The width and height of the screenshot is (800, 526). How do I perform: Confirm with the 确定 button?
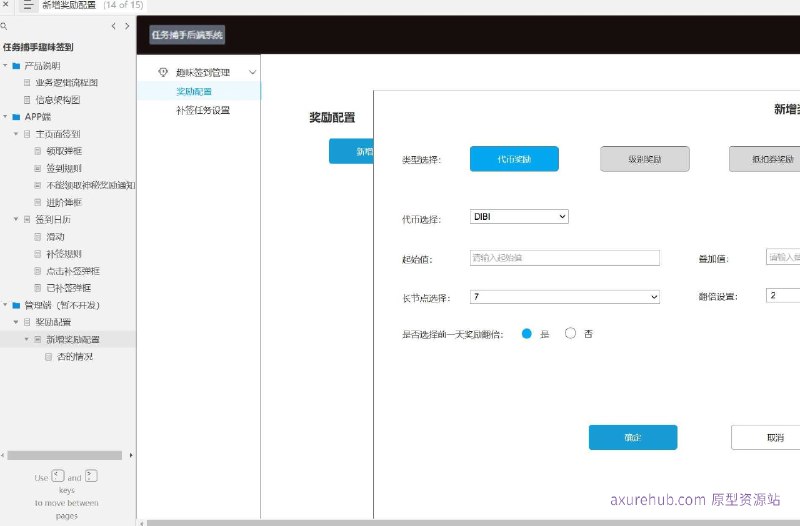coord(633,437)
